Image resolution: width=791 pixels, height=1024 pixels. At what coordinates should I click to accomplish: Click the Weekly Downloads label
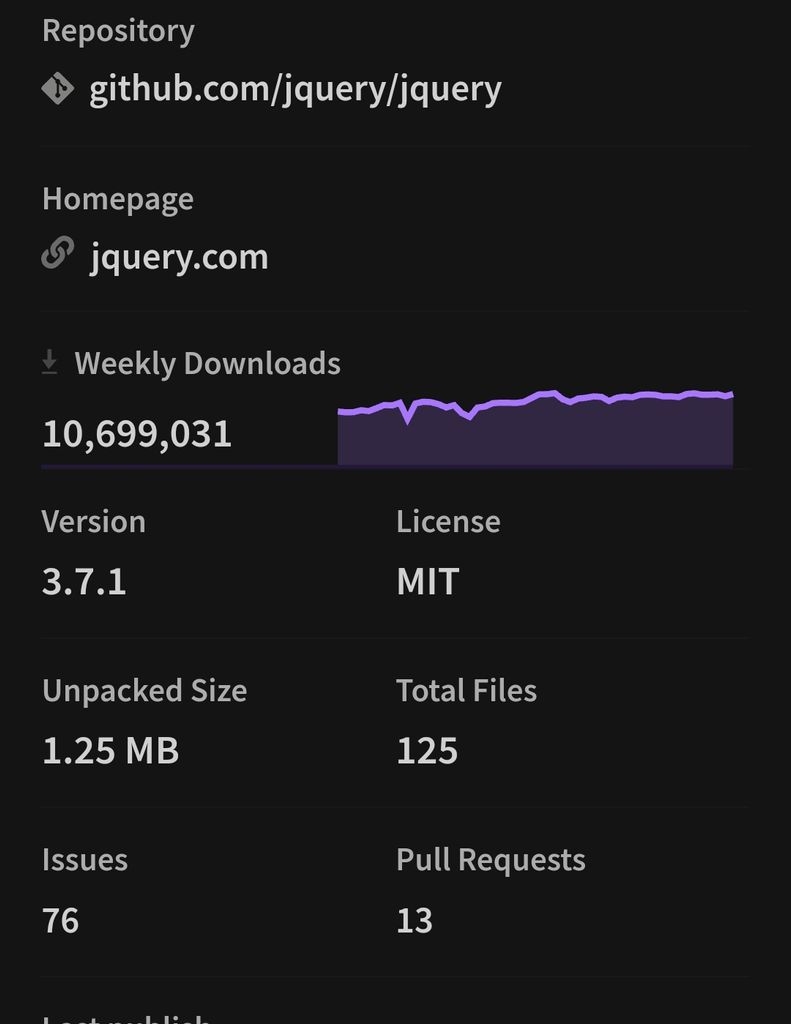[207, 363]
